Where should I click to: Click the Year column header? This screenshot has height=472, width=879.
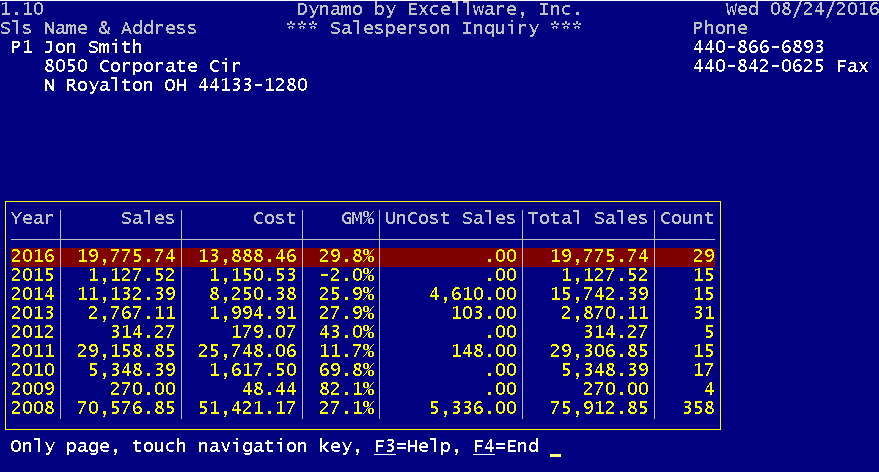[33, 218]
